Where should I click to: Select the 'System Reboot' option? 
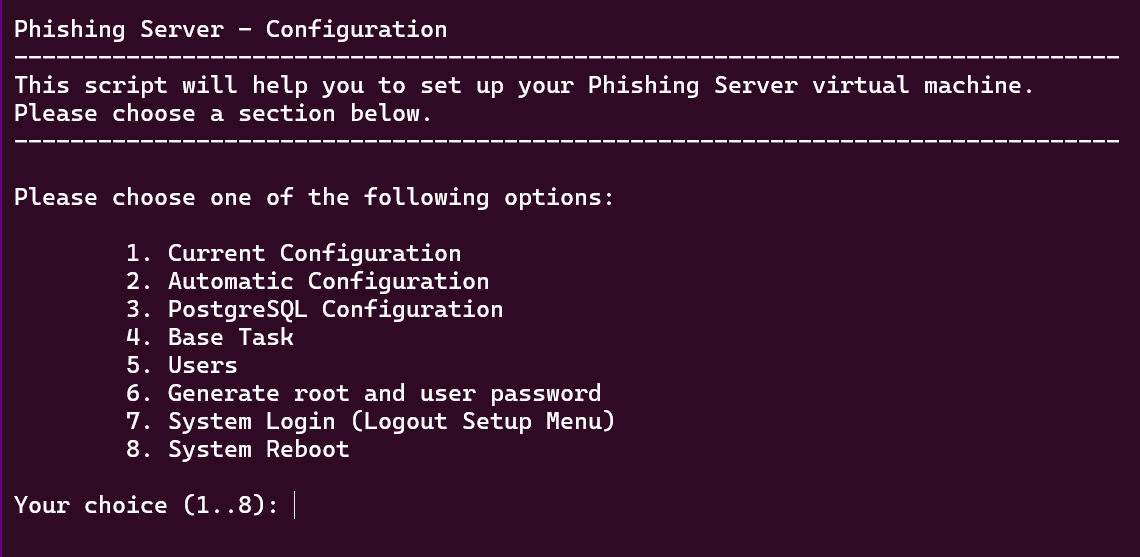(x=258, y=449)
